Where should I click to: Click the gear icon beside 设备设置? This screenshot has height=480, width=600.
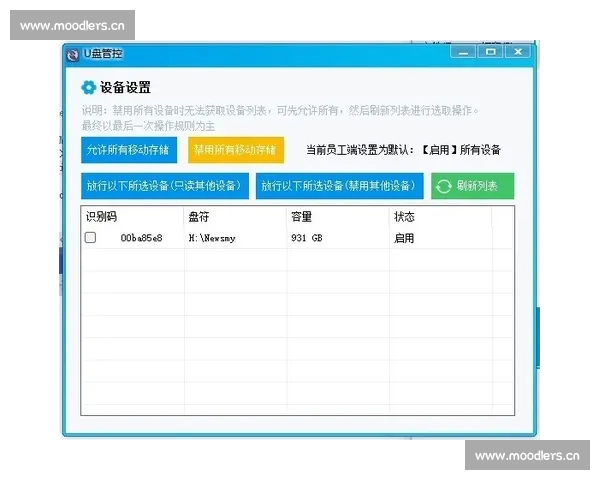coord(88,87)
